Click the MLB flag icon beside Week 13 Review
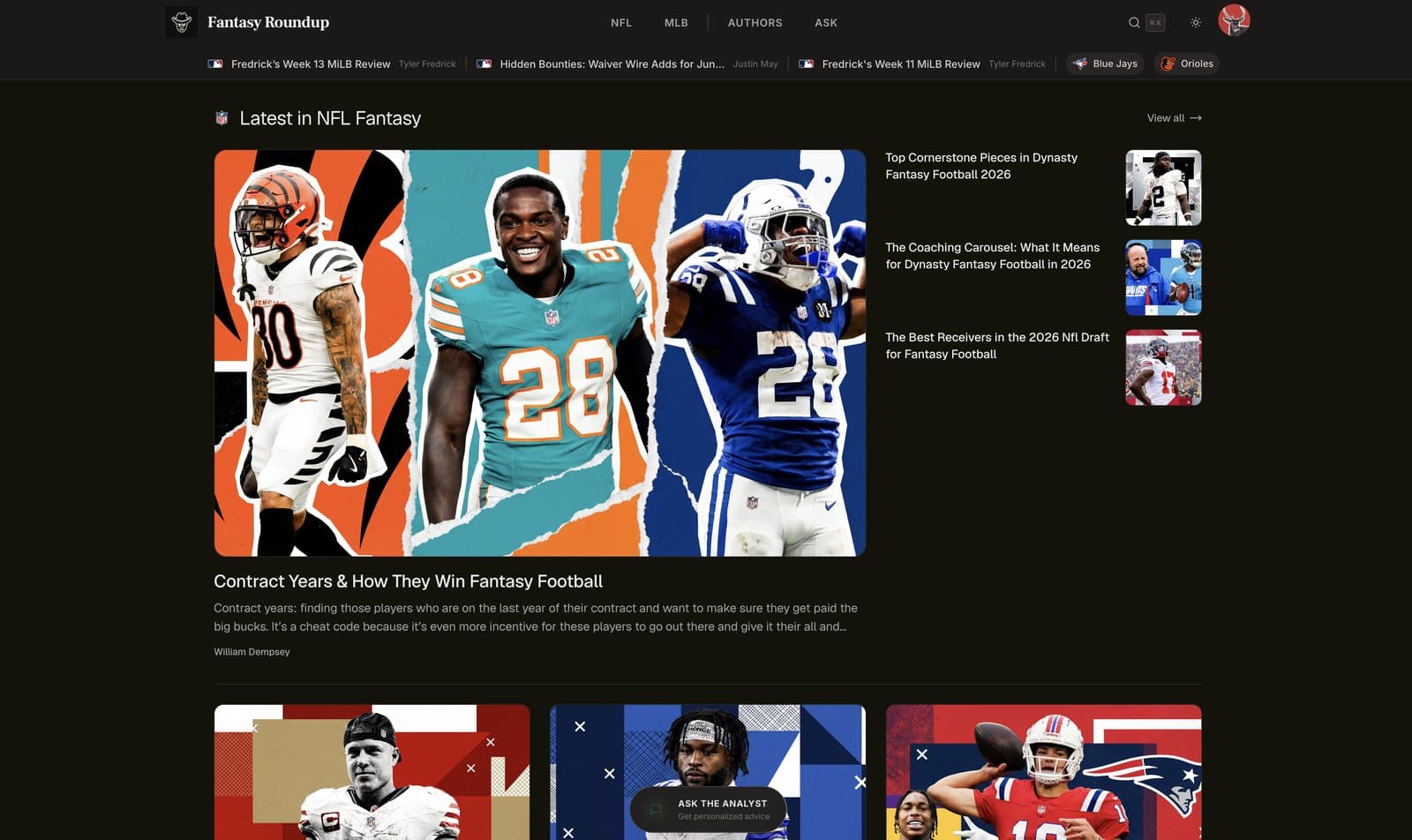The height and width of the screenshot is (840, 1412). pos(215,64)
